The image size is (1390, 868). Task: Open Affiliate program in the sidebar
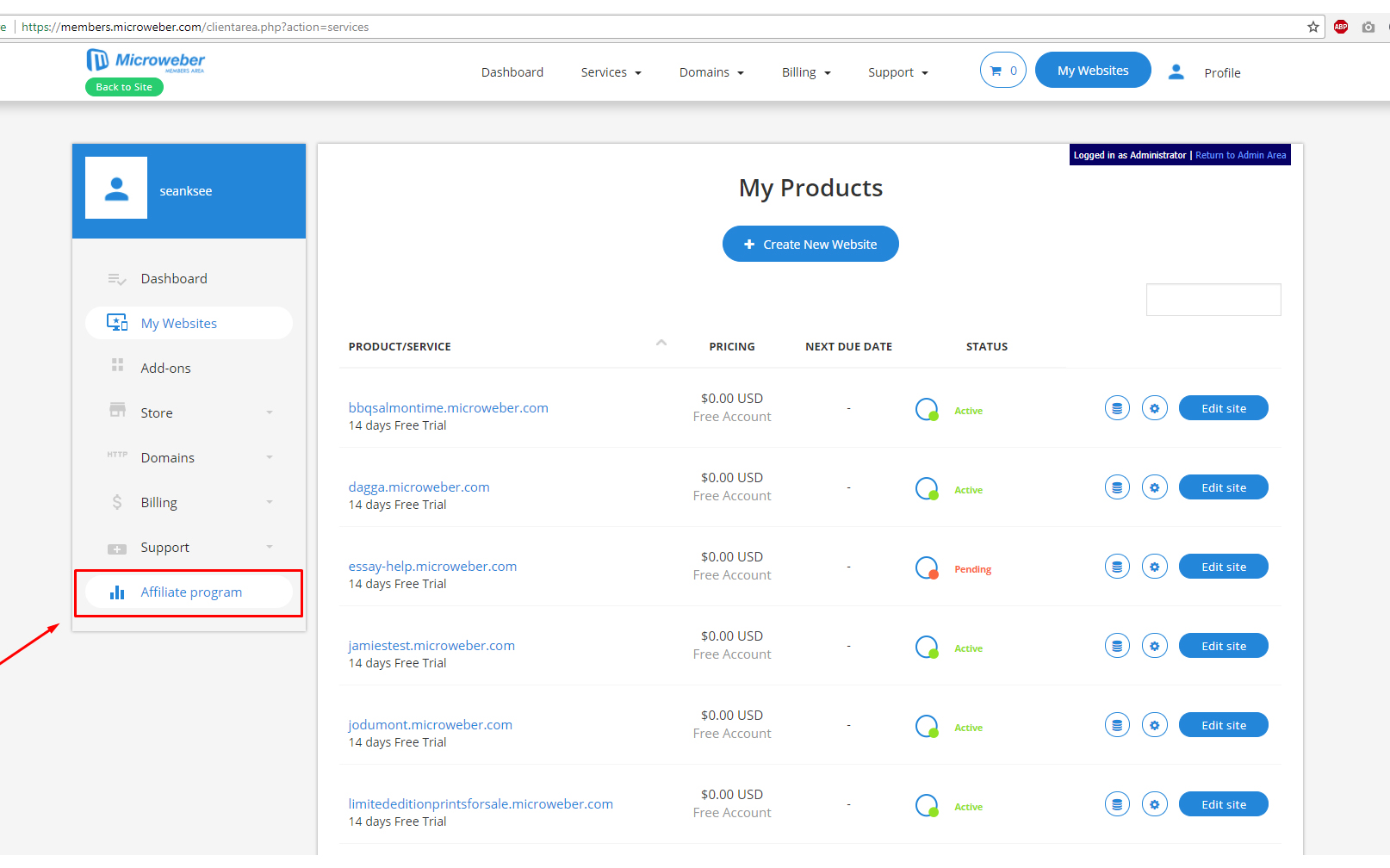(189, 592)
